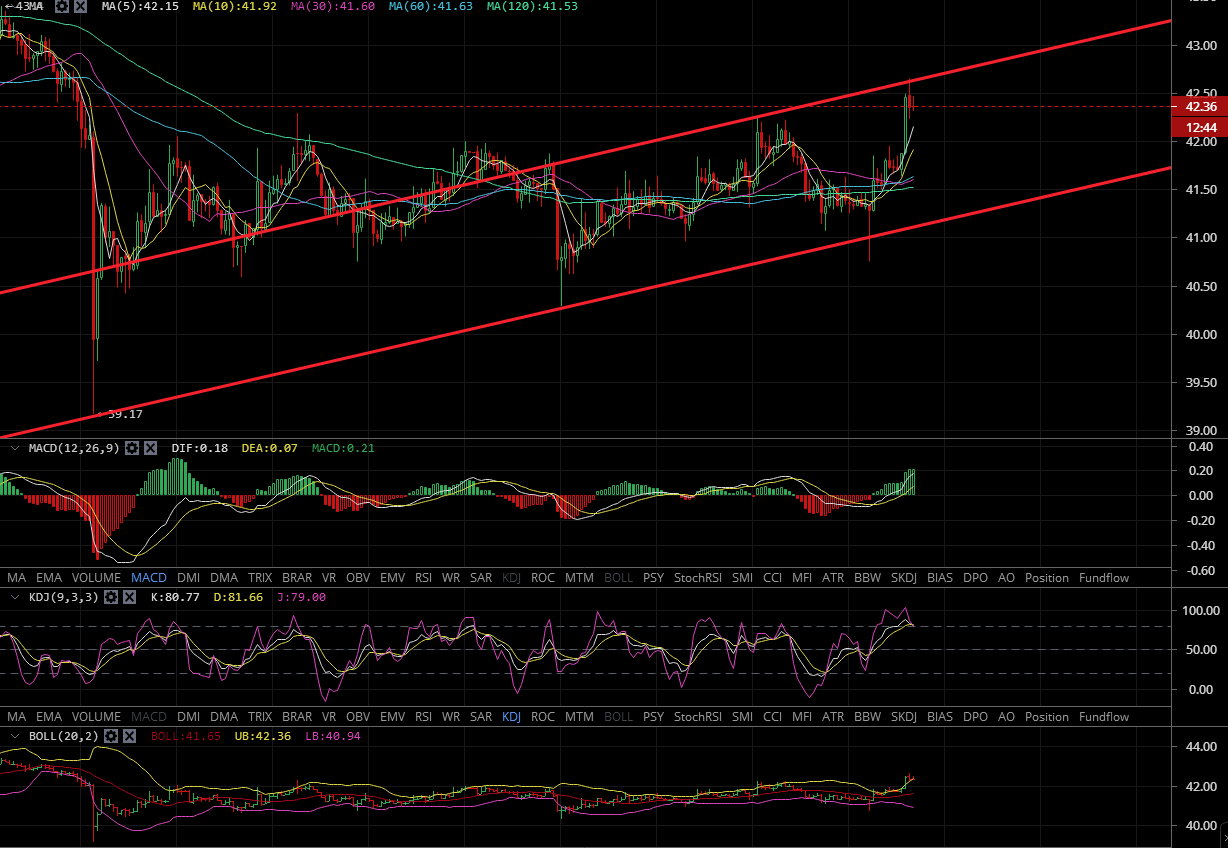Screen dimensions: 1228x848
Task: Pick AO in the KDJ panel tab row
Action: point(1006,717)
